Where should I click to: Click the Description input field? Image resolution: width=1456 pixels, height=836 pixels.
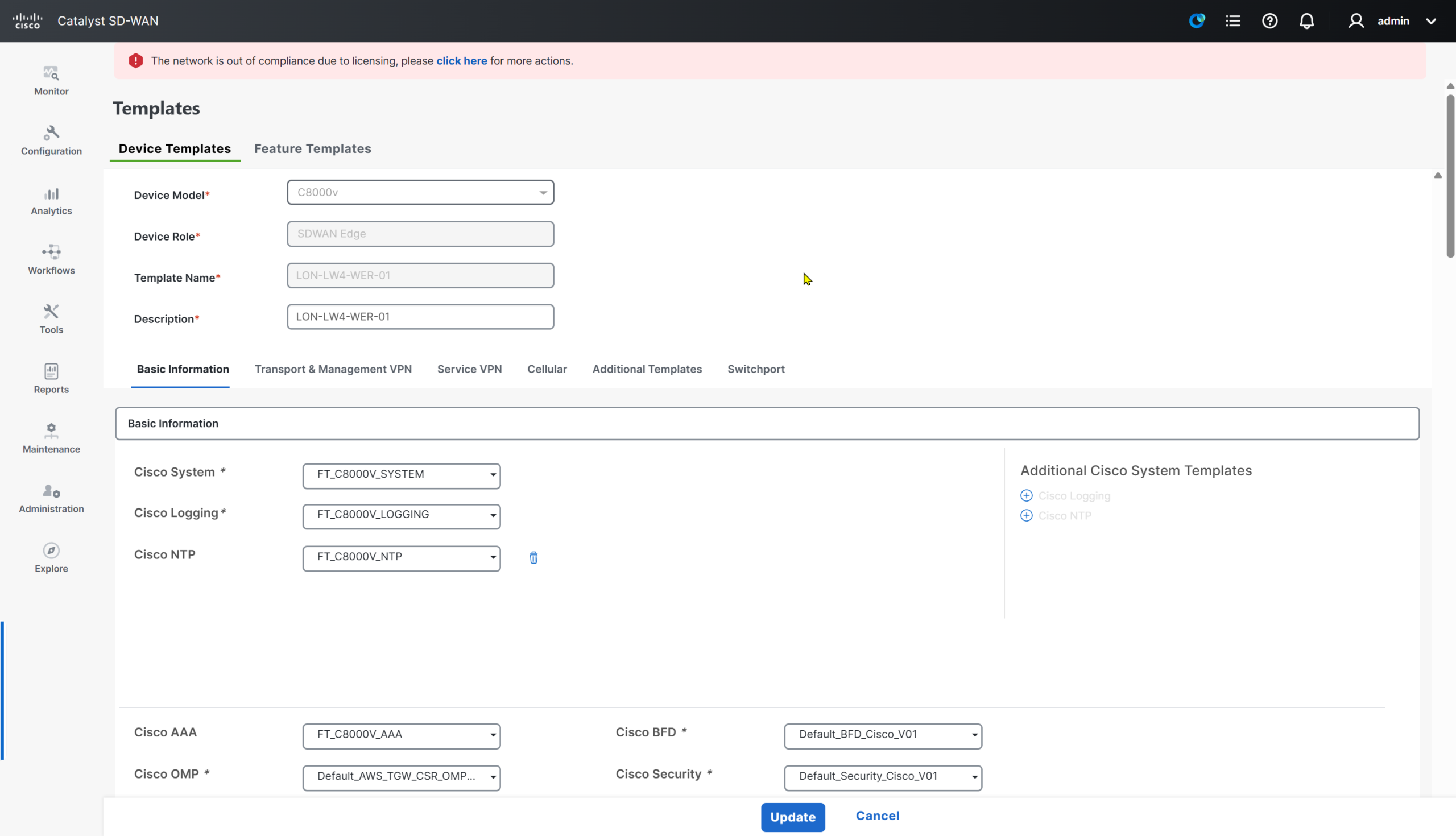point(420,316)
